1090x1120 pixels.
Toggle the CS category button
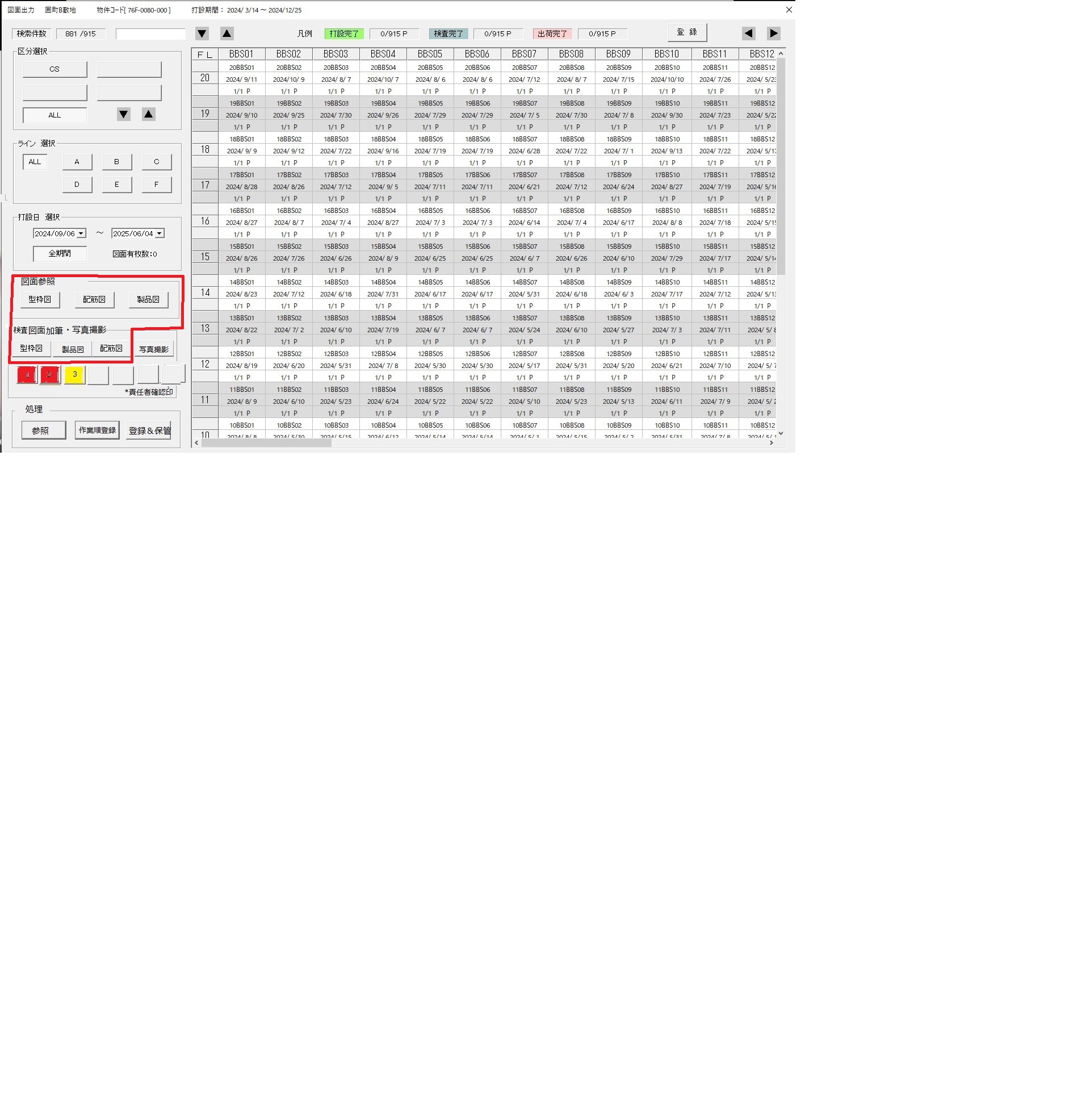point(55,69)
